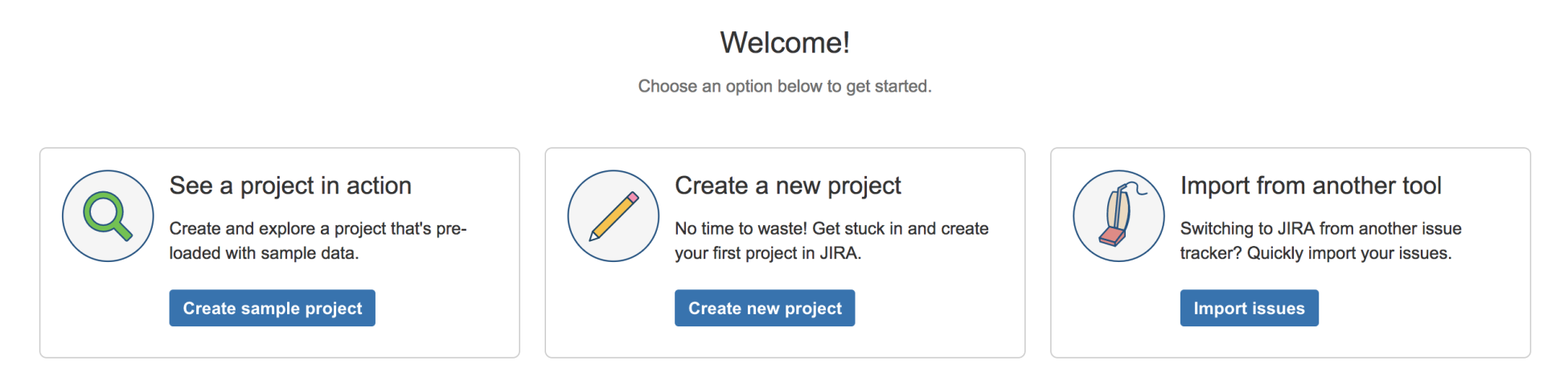Select the 'Import from another tool' heading
1568x389 pixels.
pyautogui.click(x=1311, y=186)
